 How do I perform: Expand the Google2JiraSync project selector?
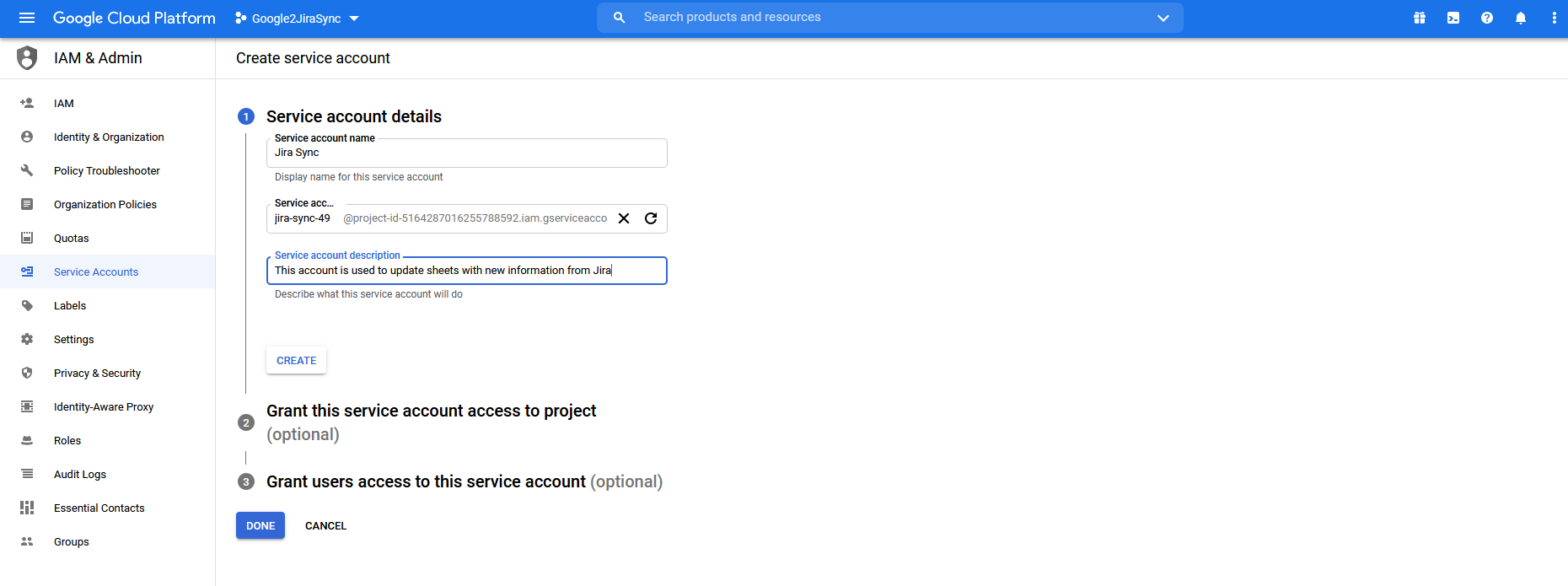(297, 19)
